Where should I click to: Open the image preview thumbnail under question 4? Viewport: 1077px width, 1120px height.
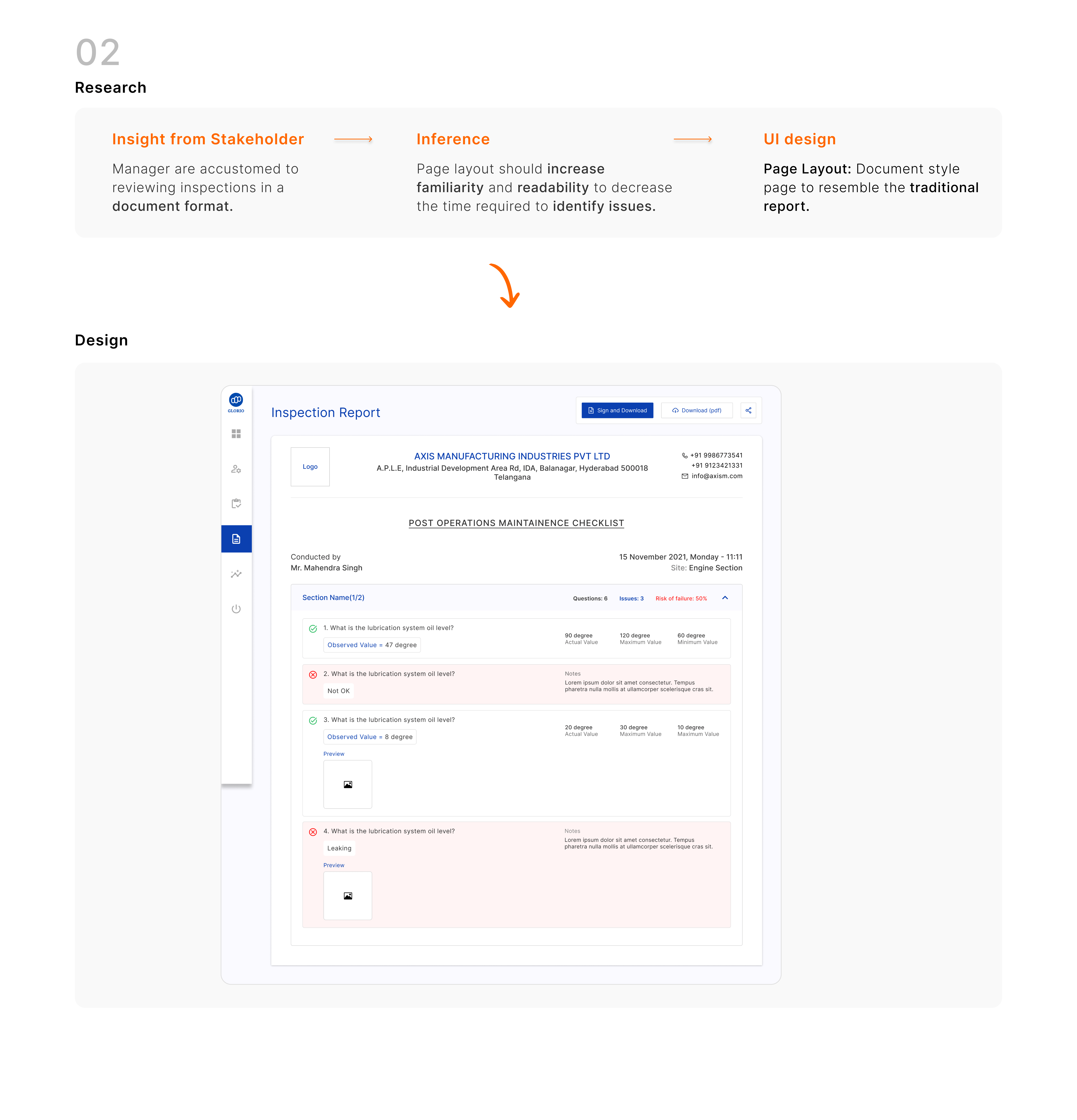(x=348, y=896)
